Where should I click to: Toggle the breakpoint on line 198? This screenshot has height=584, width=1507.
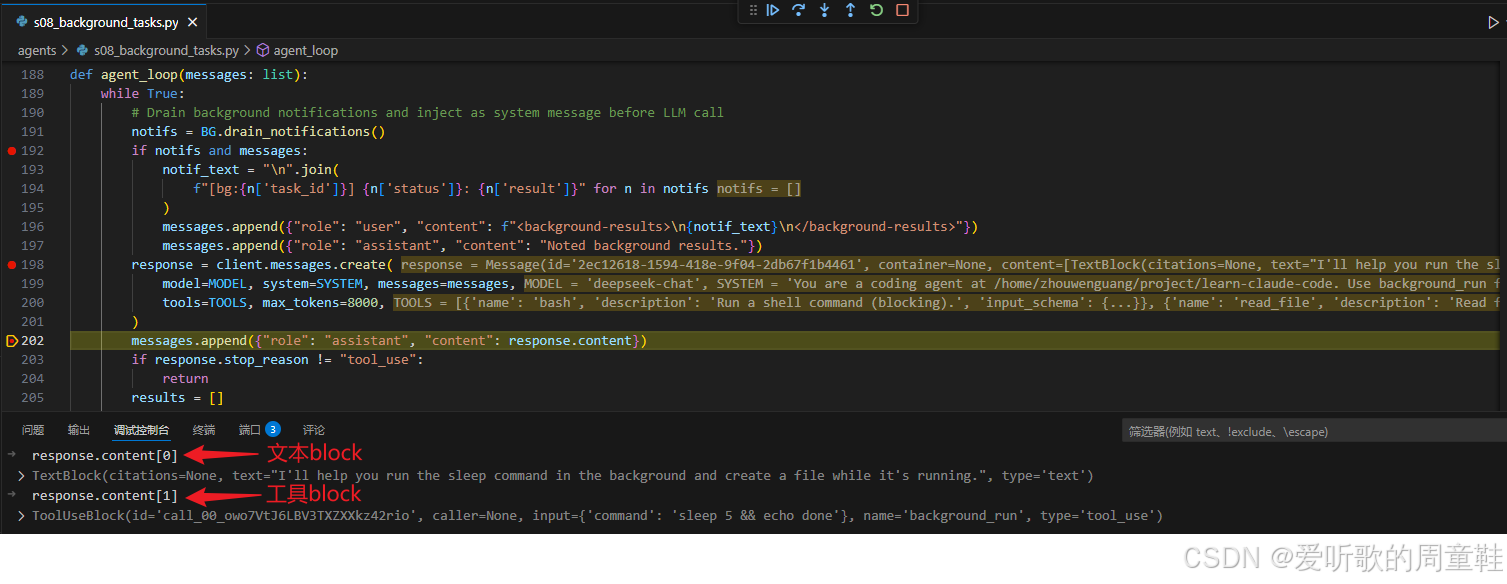coord(12,265)
